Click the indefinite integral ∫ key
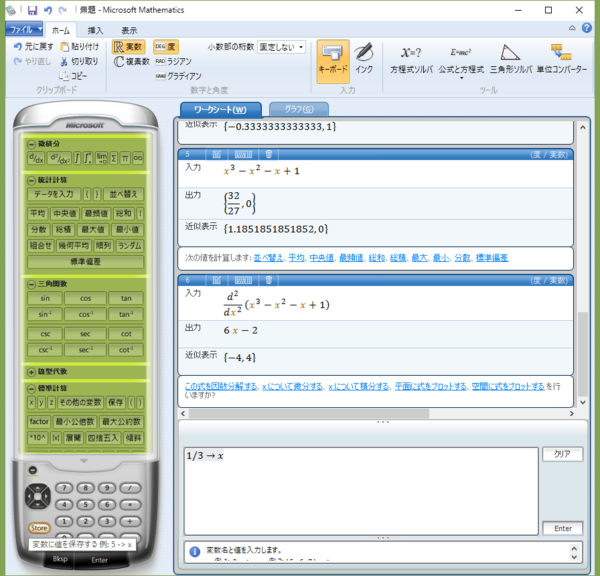Image resolution: width=600 pixels, height=576 pixels. click(77, 158)
